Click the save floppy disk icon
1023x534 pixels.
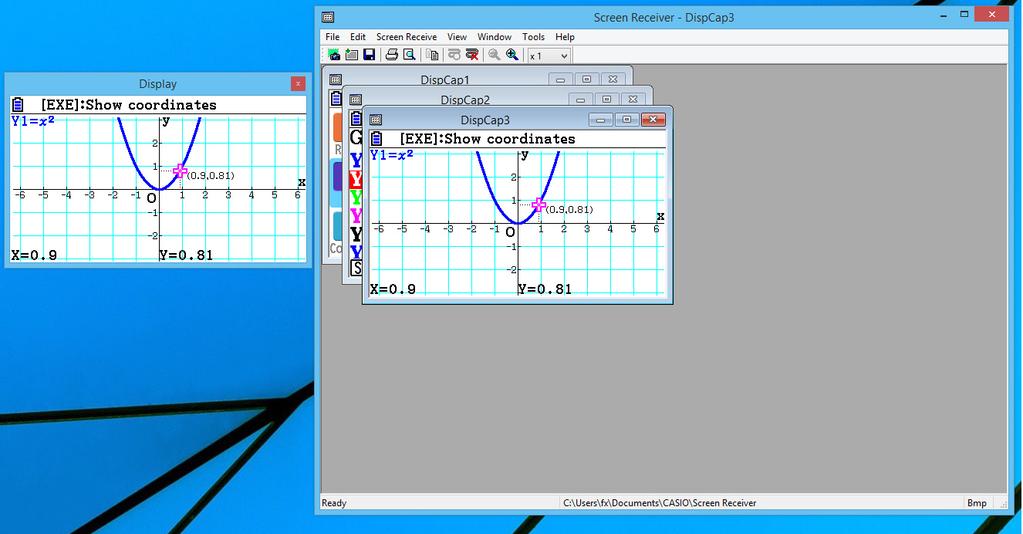(x=369, y=55)
